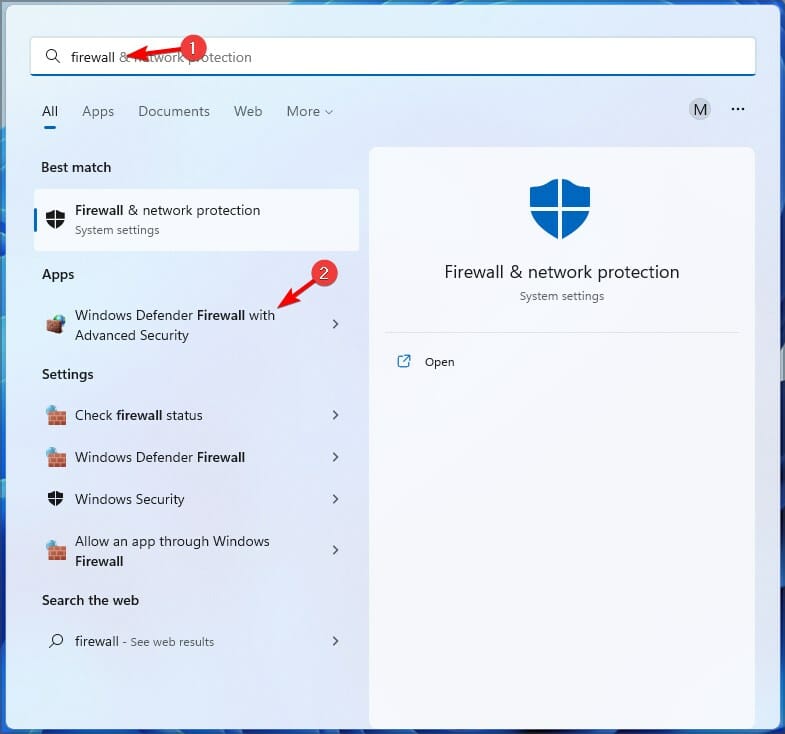The width and height of the screenshot is (785, 734).
Task: Expand the firewall web results chevron
Action: click(335, 641)
